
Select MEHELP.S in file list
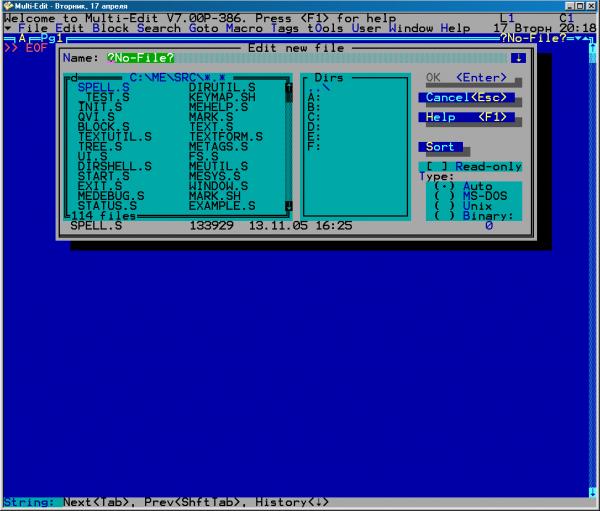218,107
